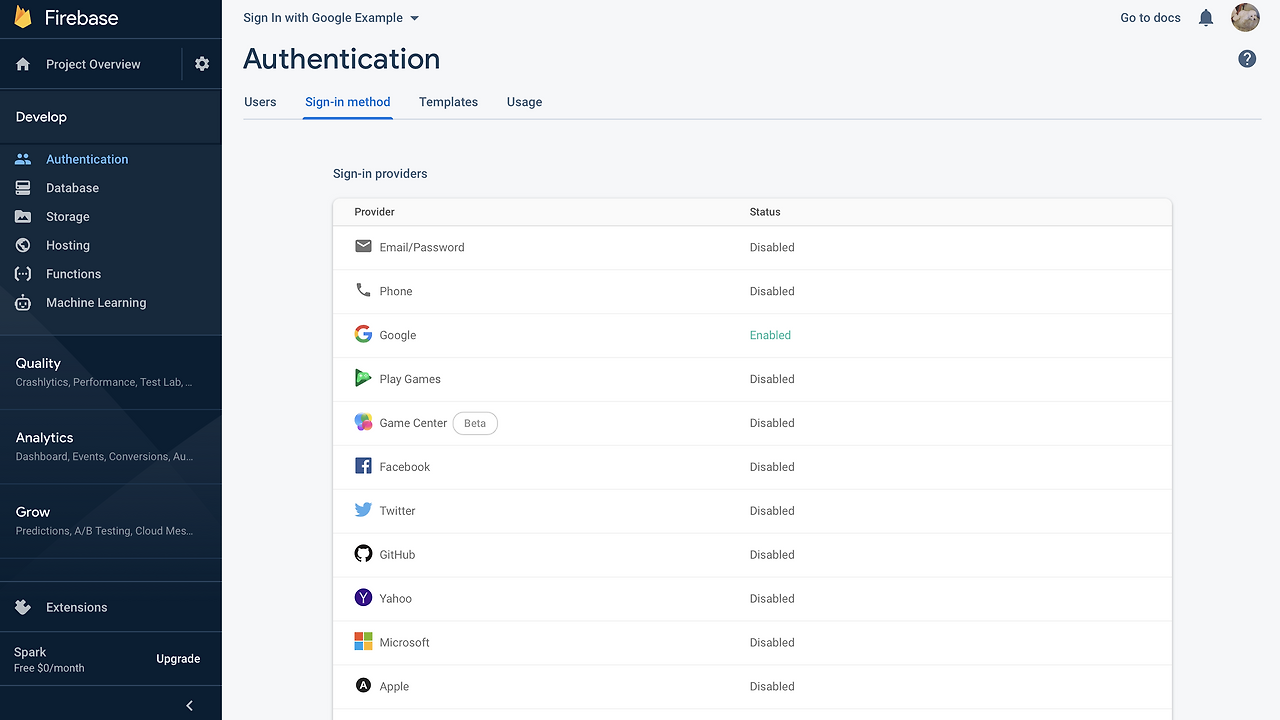This screenshot has height=720, width=1280.
Task: Click the Enabled status for Google
Action: click(x=770, y=335)
